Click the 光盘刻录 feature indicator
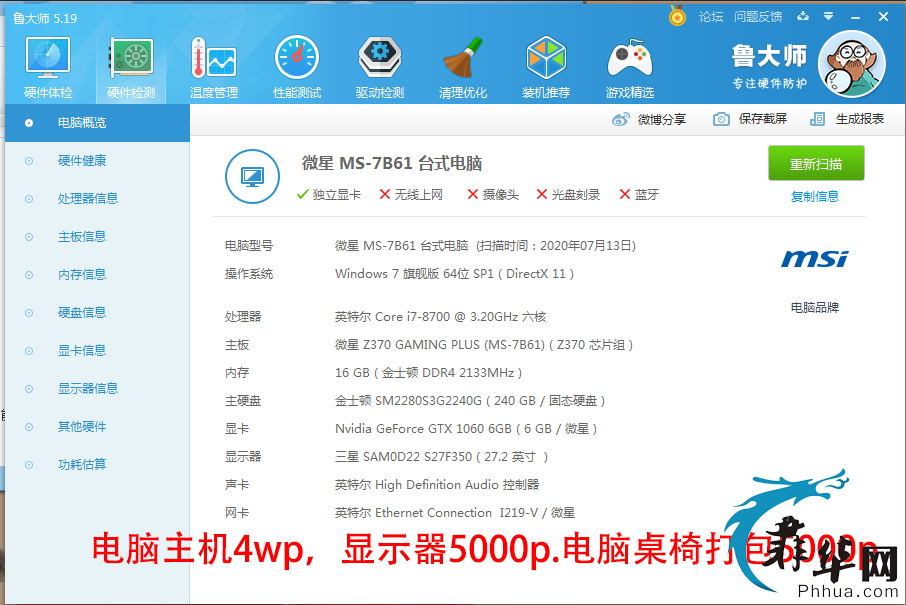This screenshot has width=906, height=605. click(x=568, y=195)
